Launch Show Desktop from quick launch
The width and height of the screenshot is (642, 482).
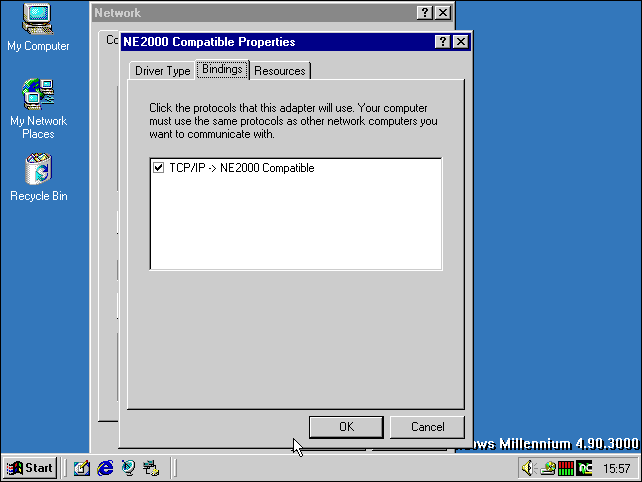click(82, 468)
